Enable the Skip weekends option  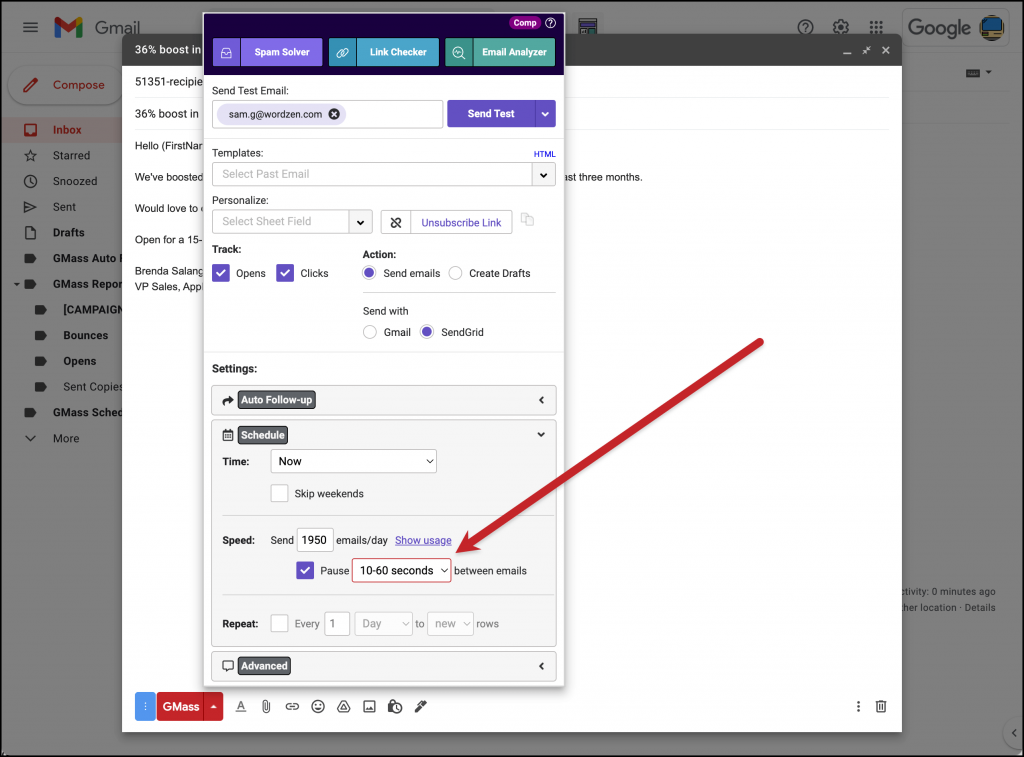279,493
